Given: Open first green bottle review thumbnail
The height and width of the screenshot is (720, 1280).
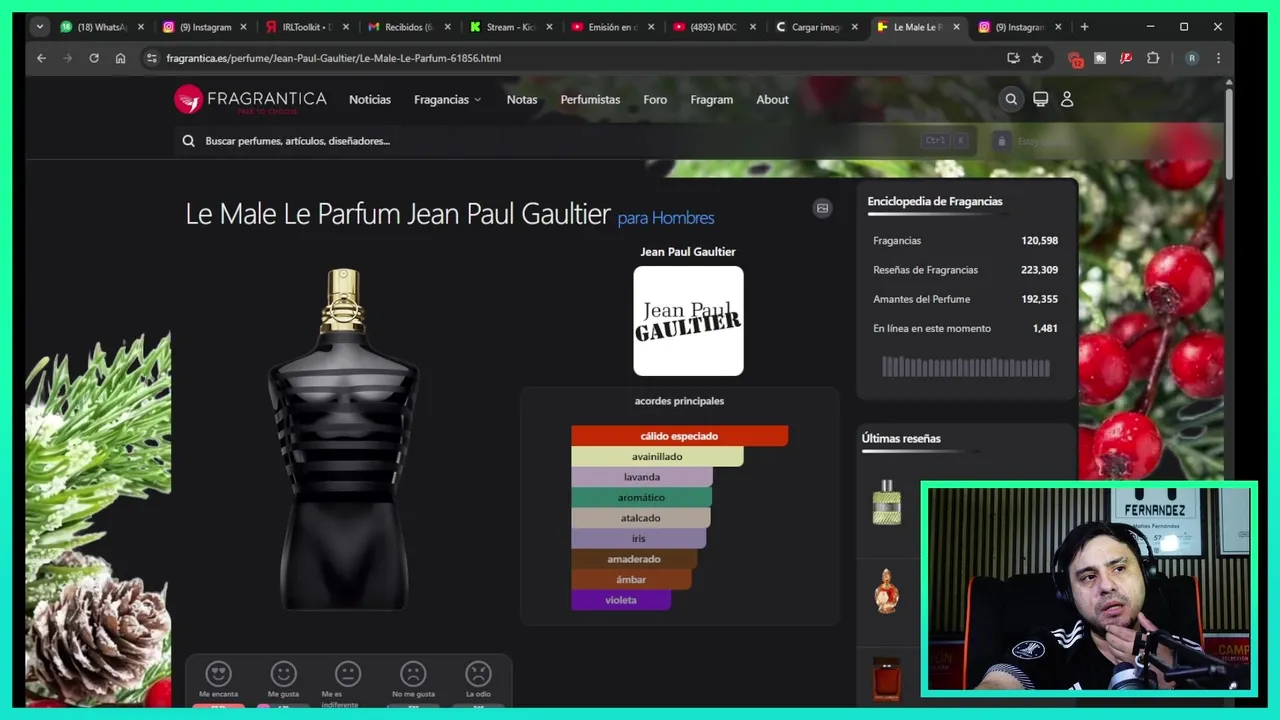Looking at the screenshot, I should pyautogui.click(x=887, y=502).
